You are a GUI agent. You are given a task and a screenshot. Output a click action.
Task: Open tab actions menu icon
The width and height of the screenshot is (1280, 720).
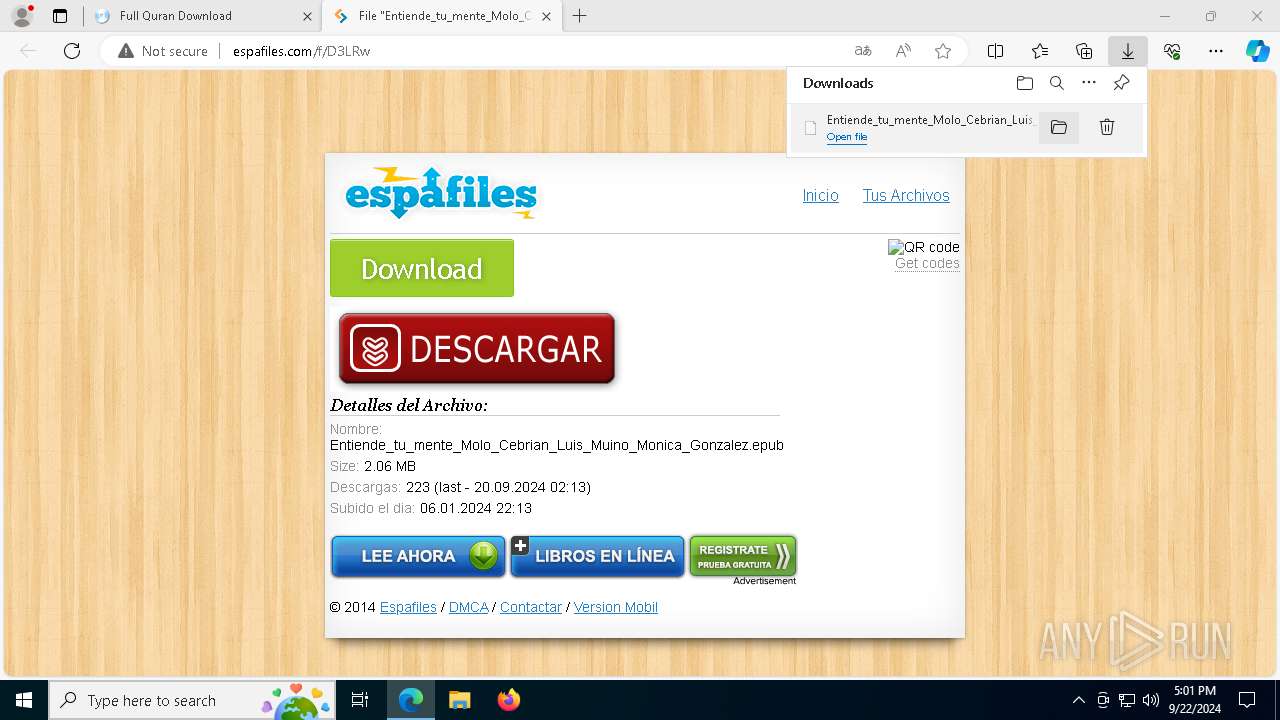60,16
